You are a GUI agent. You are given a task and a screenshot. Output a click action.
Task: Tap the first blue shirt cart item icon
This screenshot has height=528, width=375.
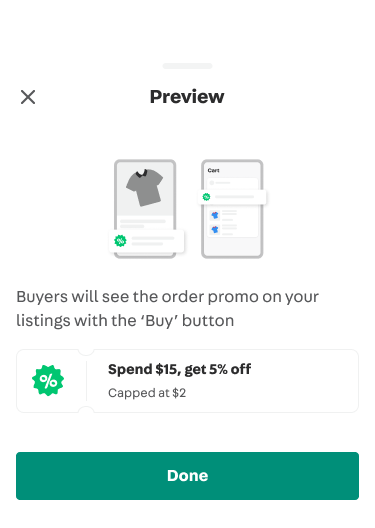[215, 215]
